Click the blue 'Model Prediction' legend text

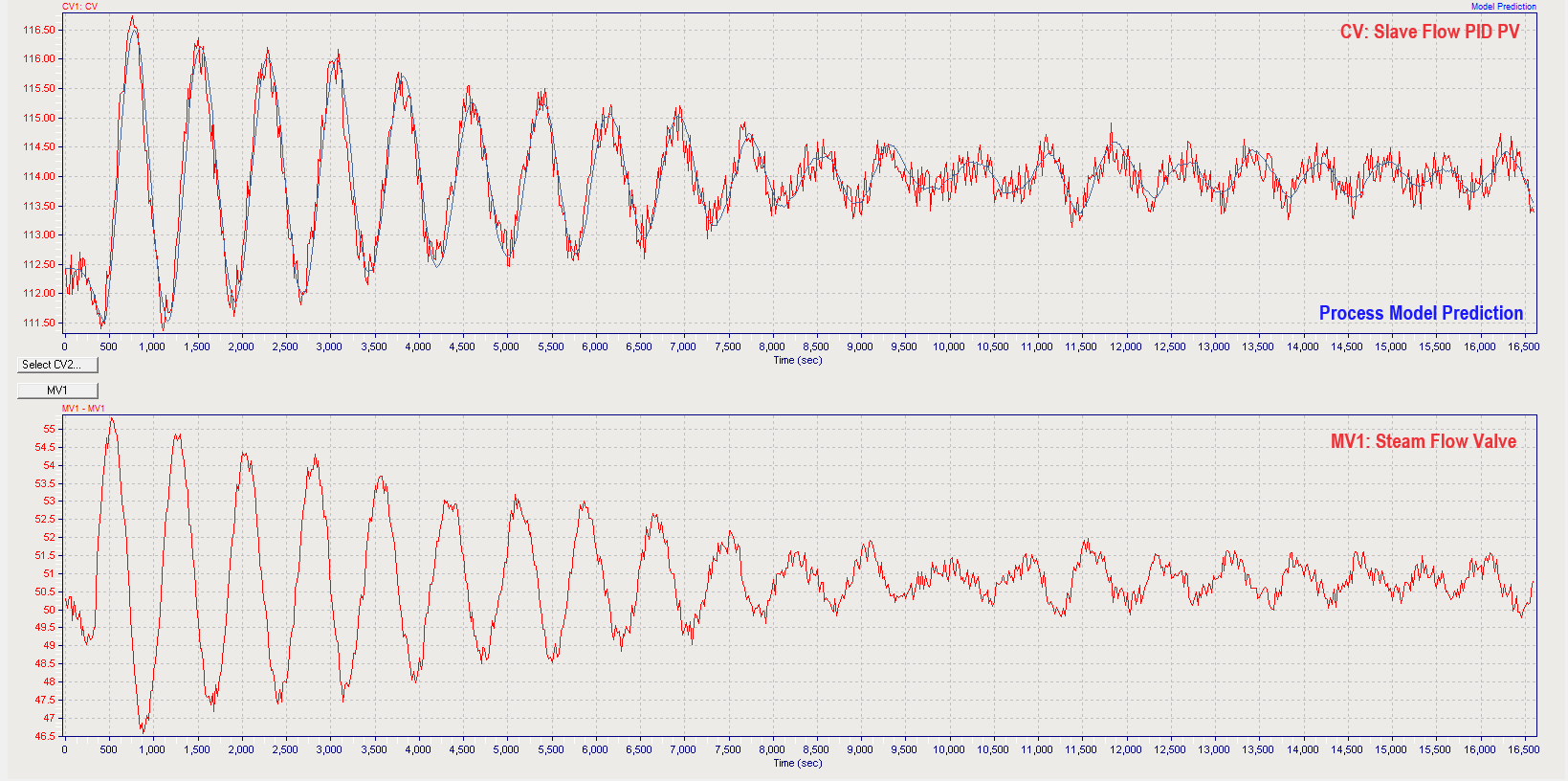pyautogui.click(x=1503, y=7)
